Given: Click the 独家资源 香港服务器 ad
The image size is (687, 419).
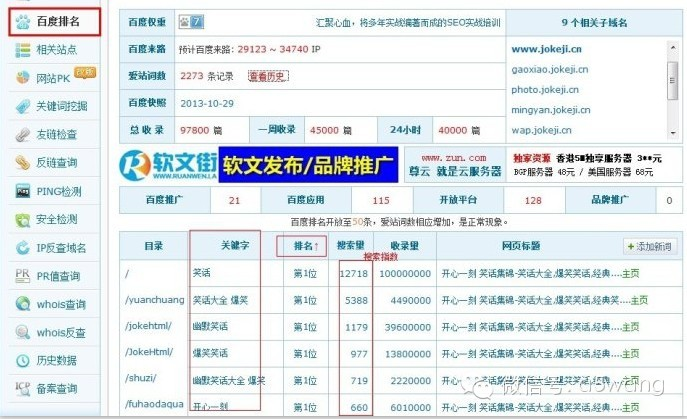Looking at the screenshot, I should [x=588, y=165].
